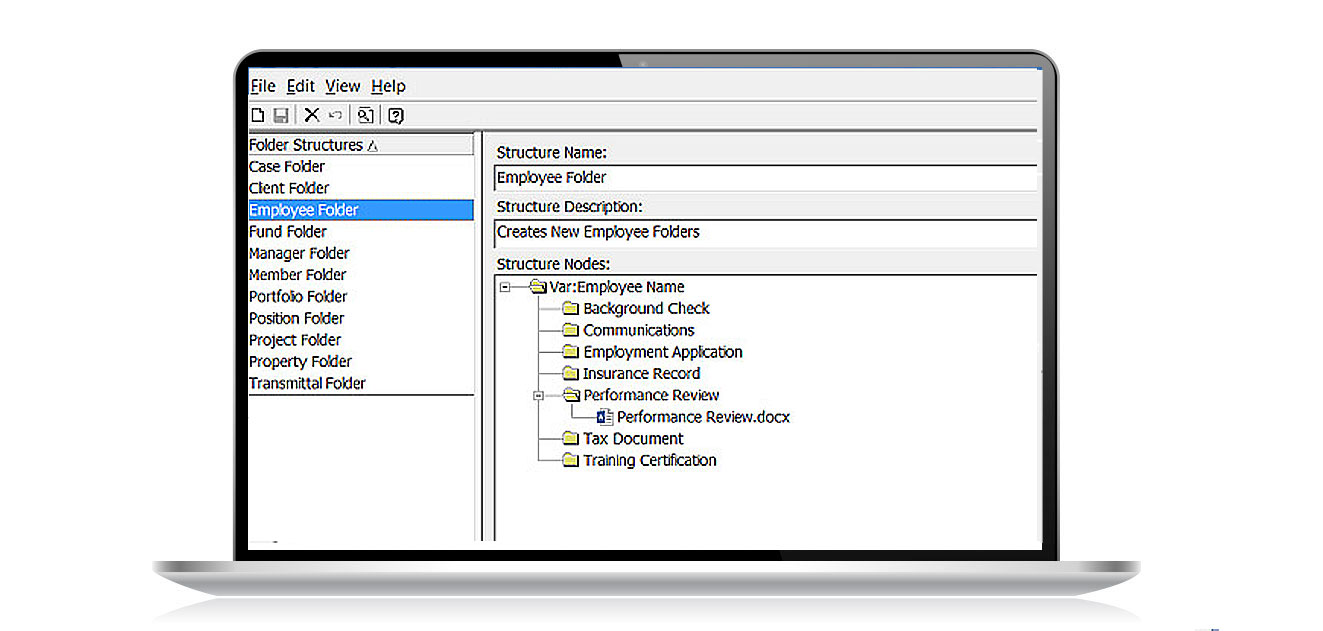
Task: Select the Training Certification node label
Action: point(650,461)
